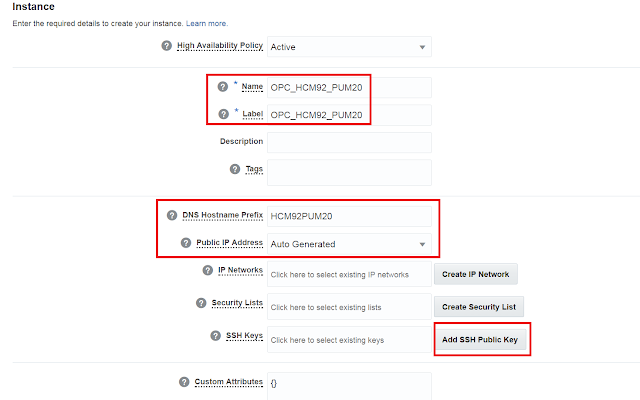The image size is (640, 400).
Task: Open High Availability Policy dropdown
Action: [349, 47]
